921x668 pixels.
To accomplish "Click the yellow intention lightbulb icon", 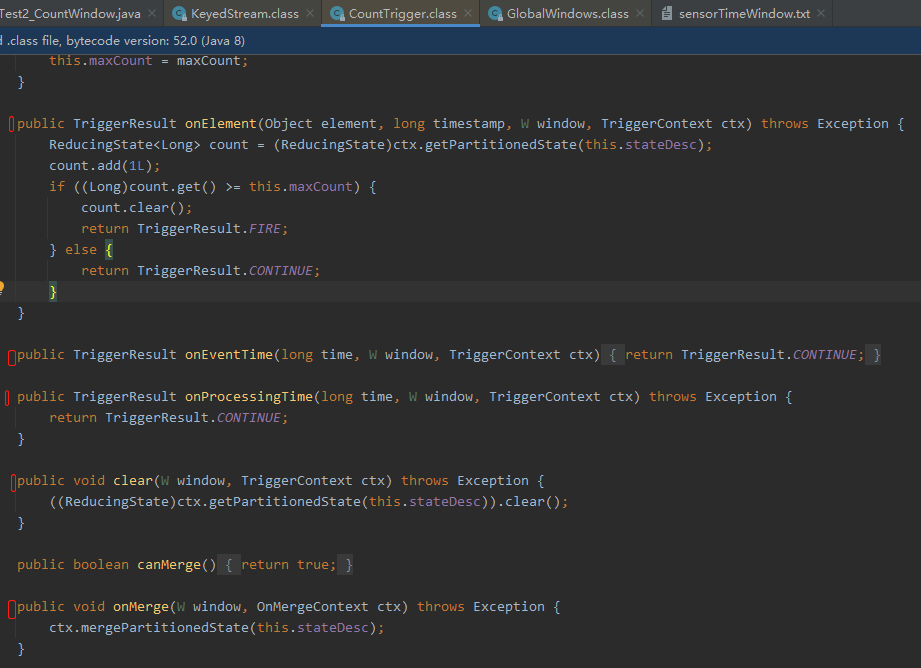I will 2,288.
